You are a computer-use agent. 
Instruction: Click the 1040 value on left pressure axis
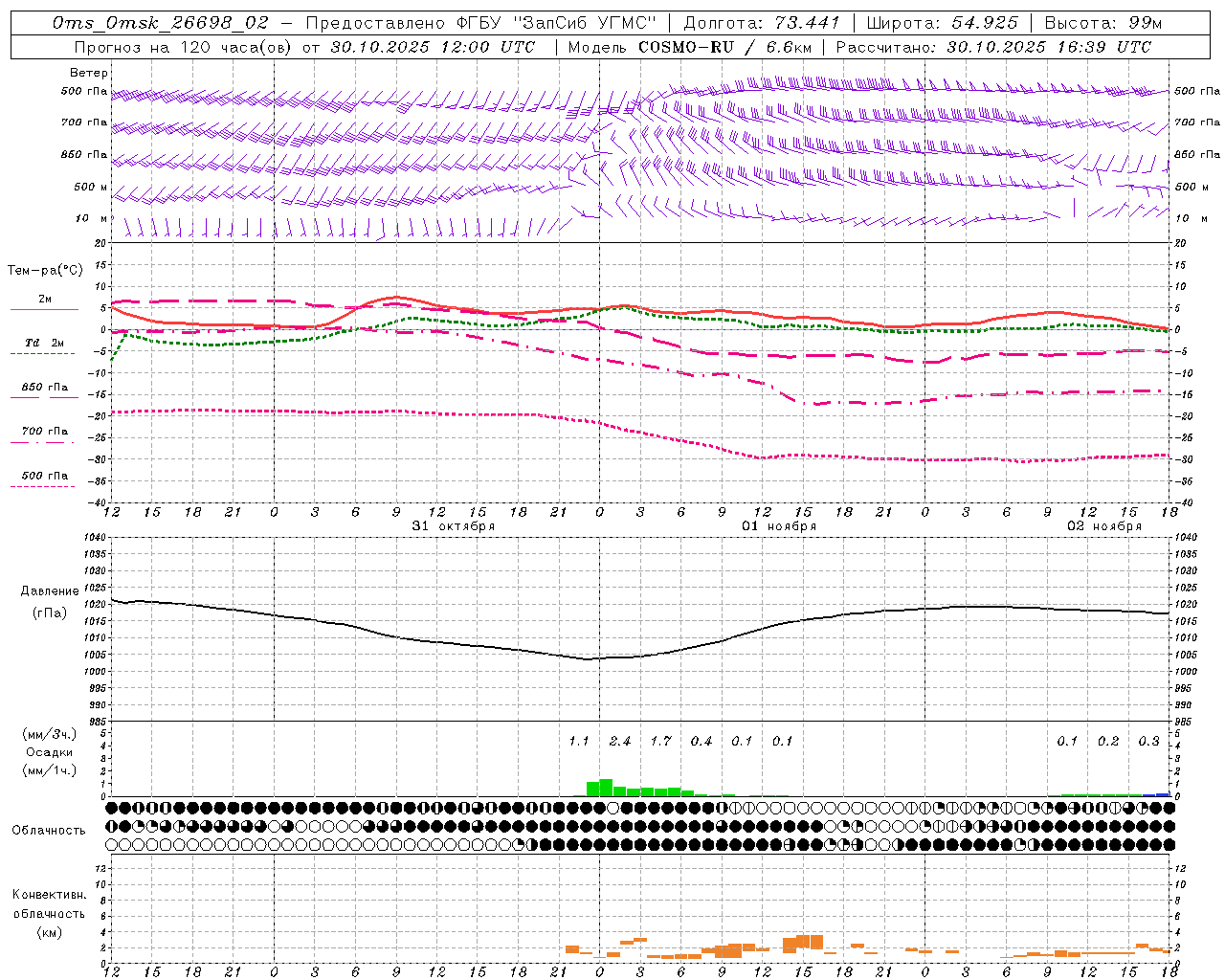[x=96, y=538]
